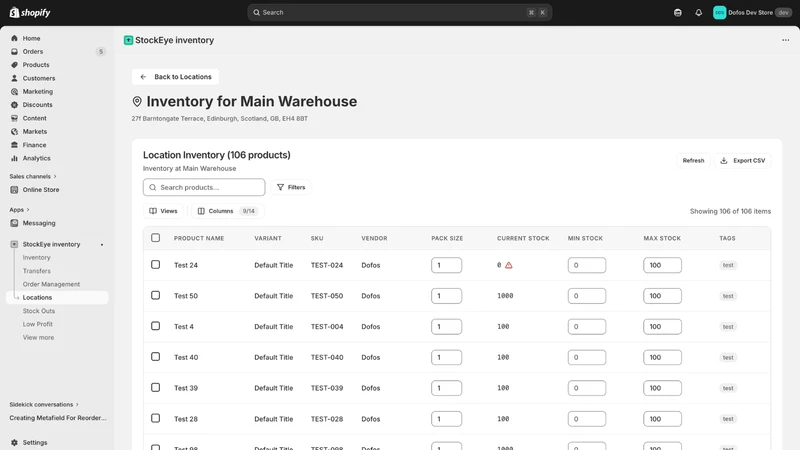The height and width of the screenshot is (450, 800).
Task: Open the Shopify logo home link
Action: (30, 12)
